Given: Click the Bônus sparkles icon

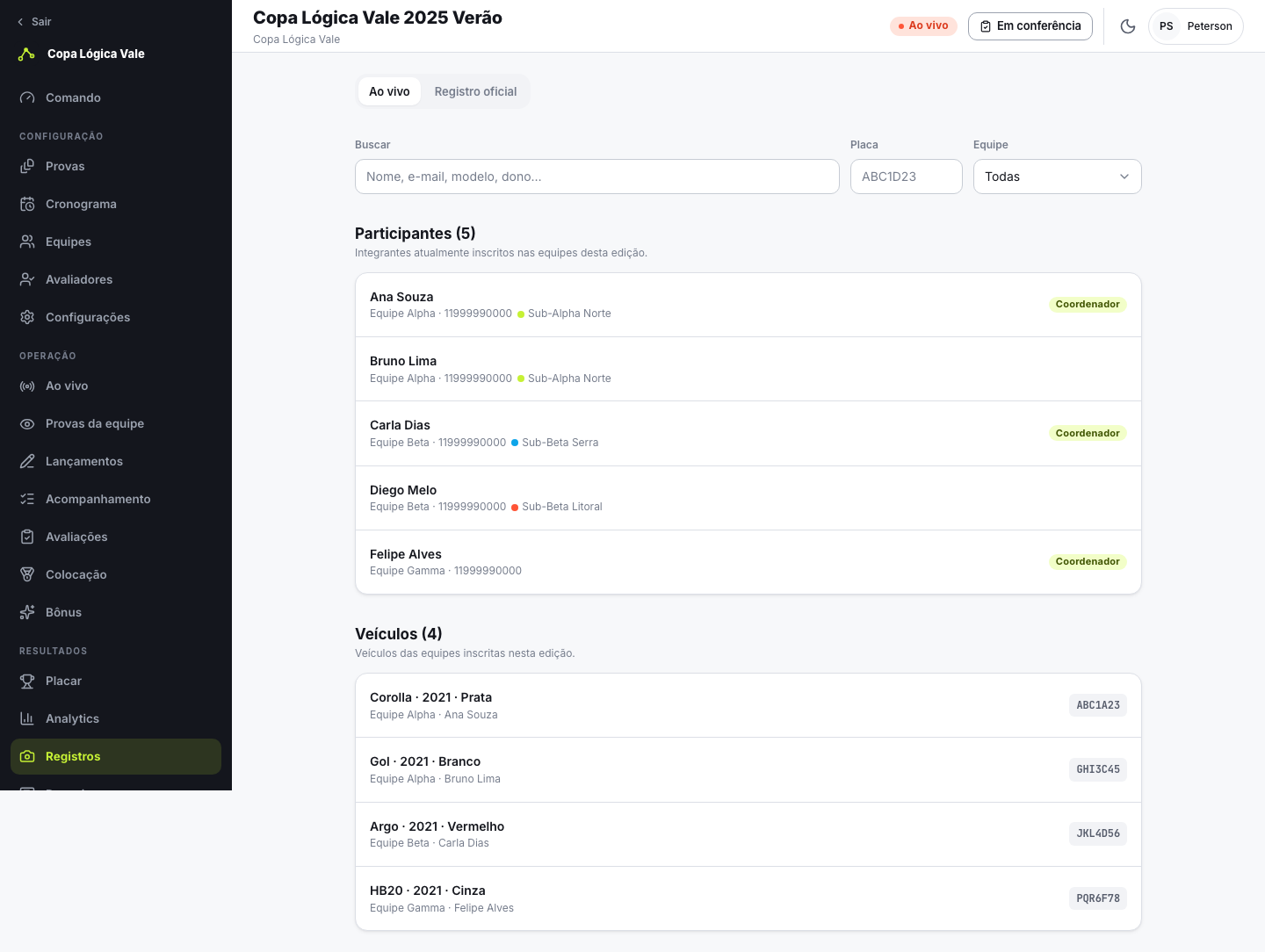Looking at the screenshot, I should [27, 612].
